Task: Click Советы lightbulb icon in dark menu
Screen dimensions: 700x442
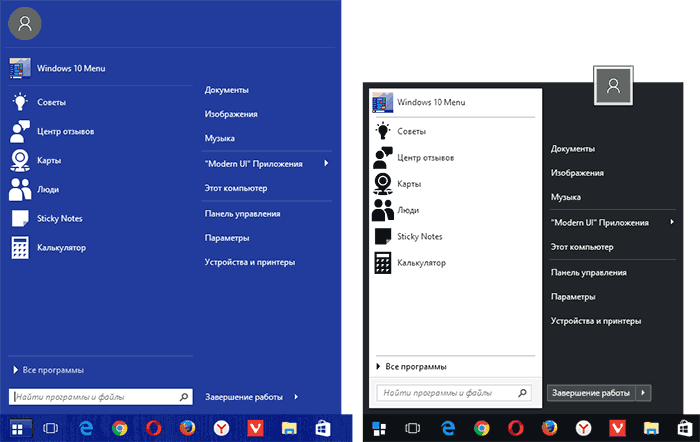Action: point(383,131)
